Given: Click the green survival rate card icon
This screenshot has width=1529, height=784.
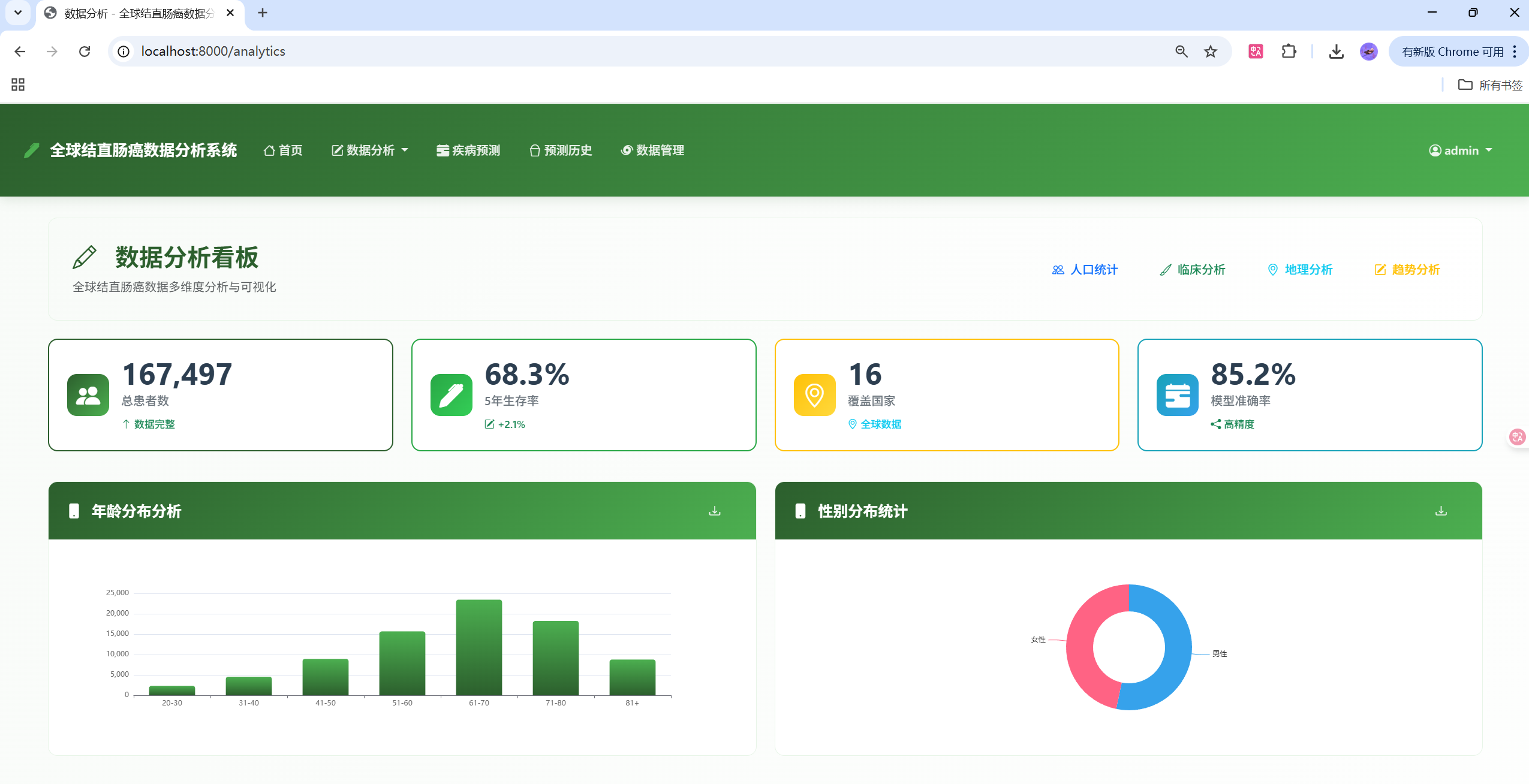Looking at the screenshot, I should coord(451,395).
